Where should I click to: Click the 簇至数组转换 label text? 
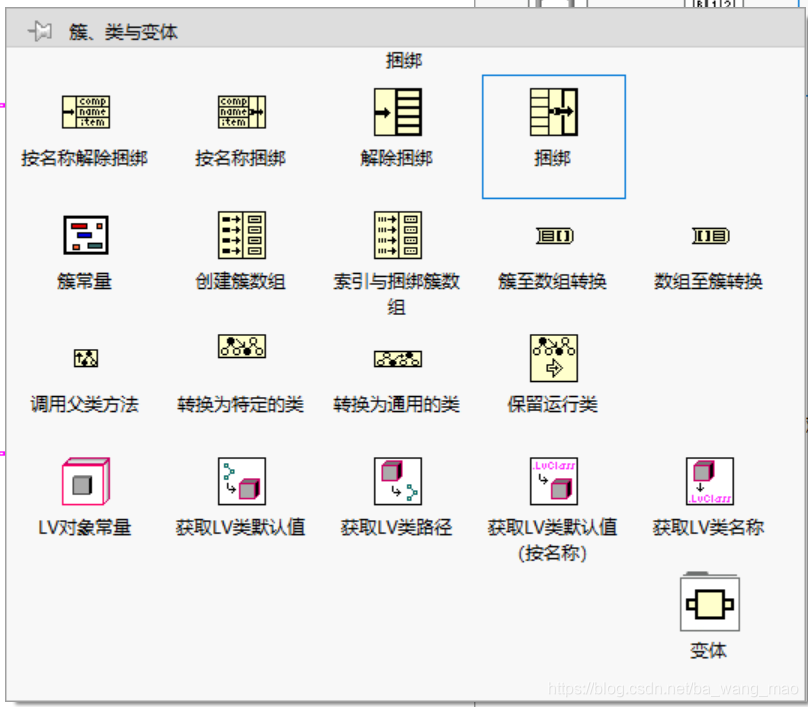click(552, 281)
